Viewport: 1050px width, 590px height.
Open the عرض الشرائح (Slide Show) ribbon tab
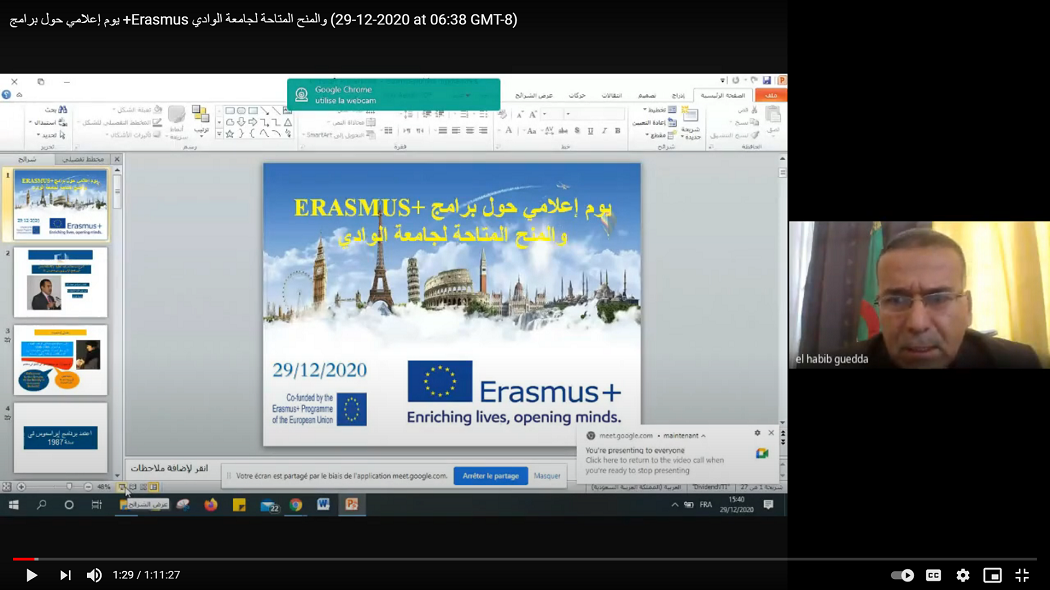tap(534, 96)
